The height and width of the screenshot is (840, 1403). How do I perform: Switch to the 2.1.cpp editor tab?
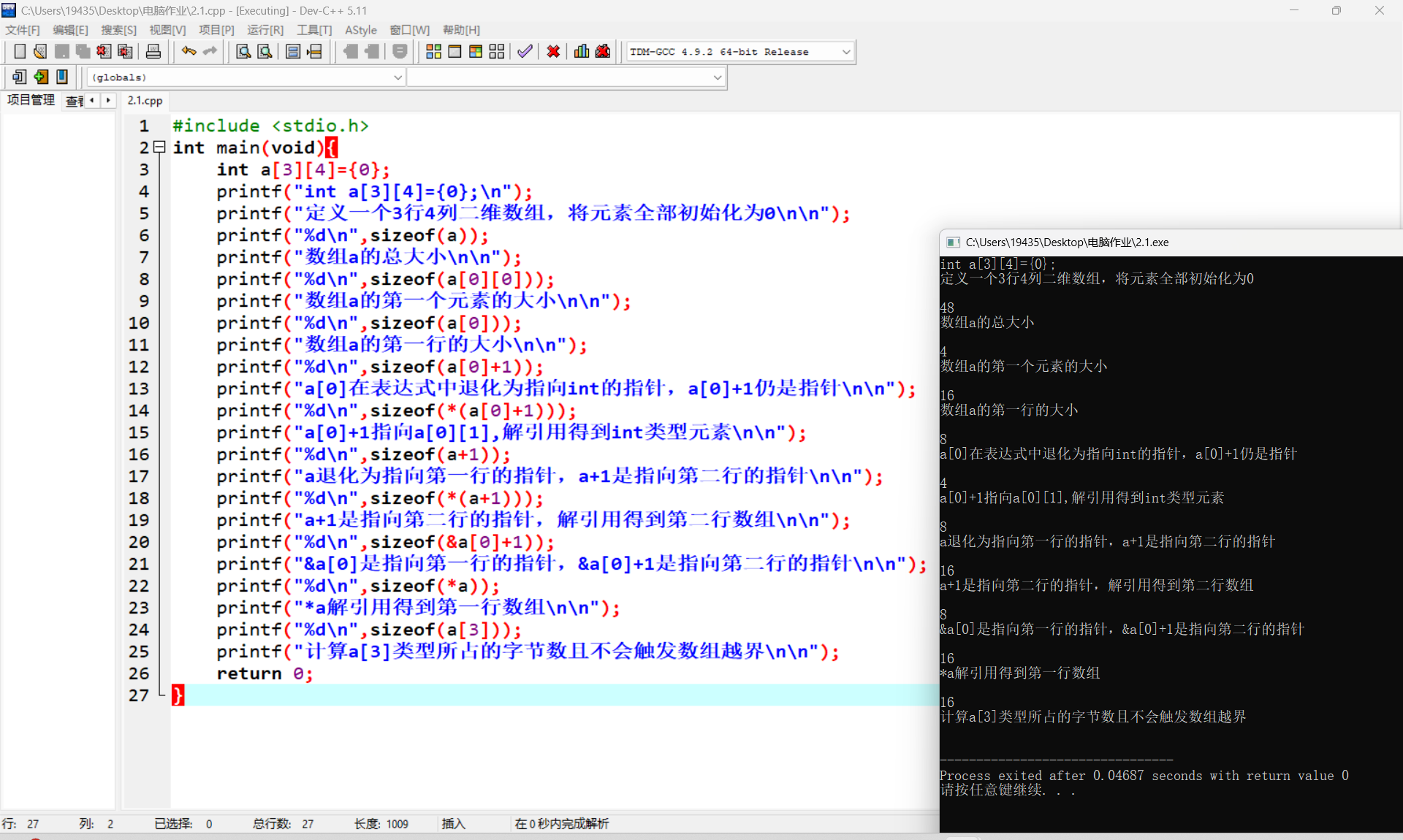[x=145, y=101]
